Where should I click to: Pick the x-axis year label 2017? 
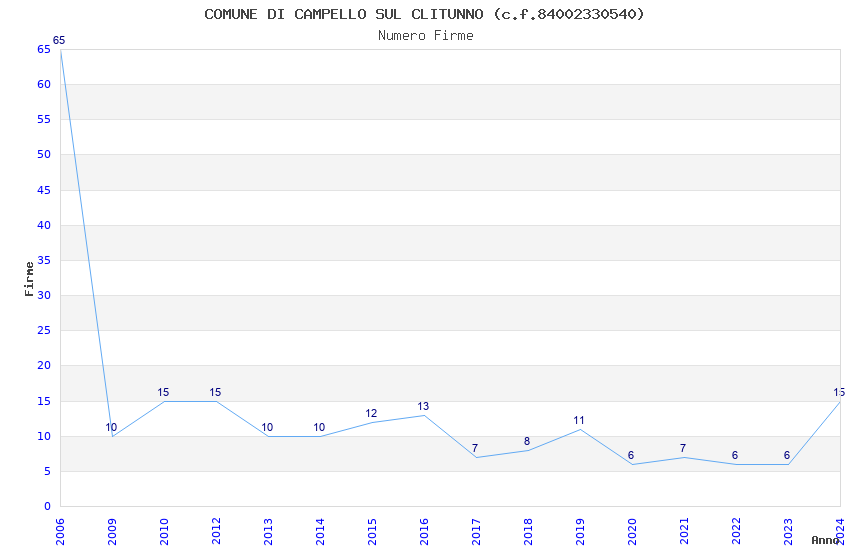[x=476, y=532]
